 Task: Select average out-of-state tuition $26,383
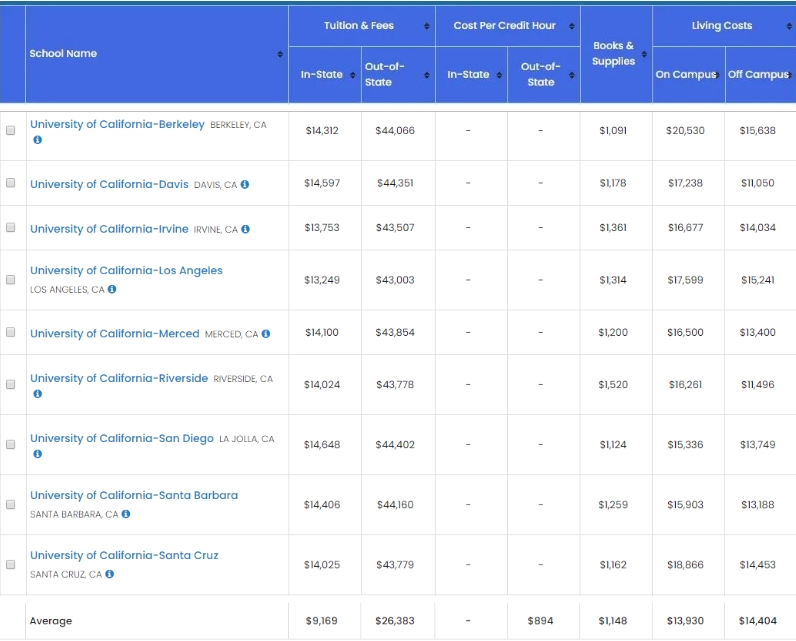tap(395, 621)
